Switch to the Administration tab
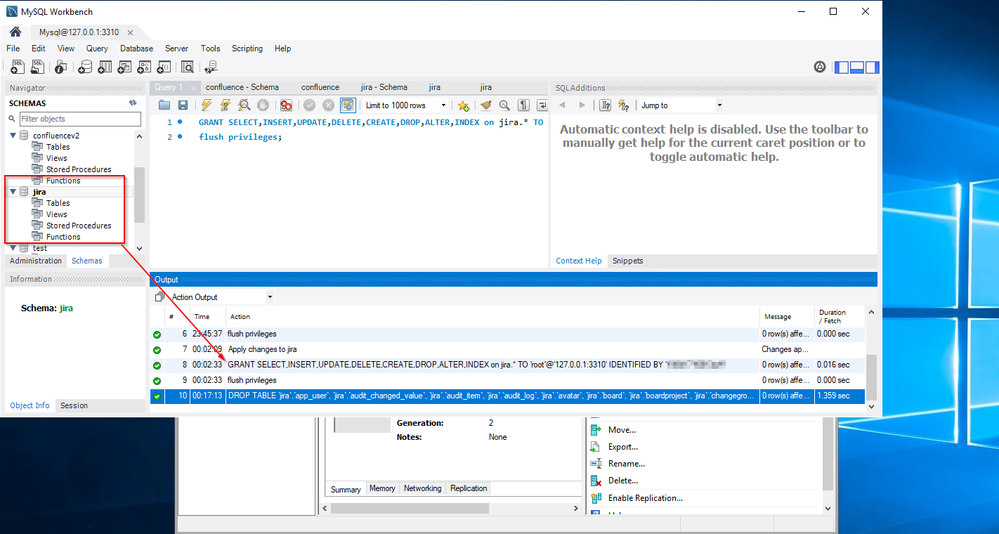The height and width of the screenshot is (534, 999). pyautogui.click(x=36, y=261)
